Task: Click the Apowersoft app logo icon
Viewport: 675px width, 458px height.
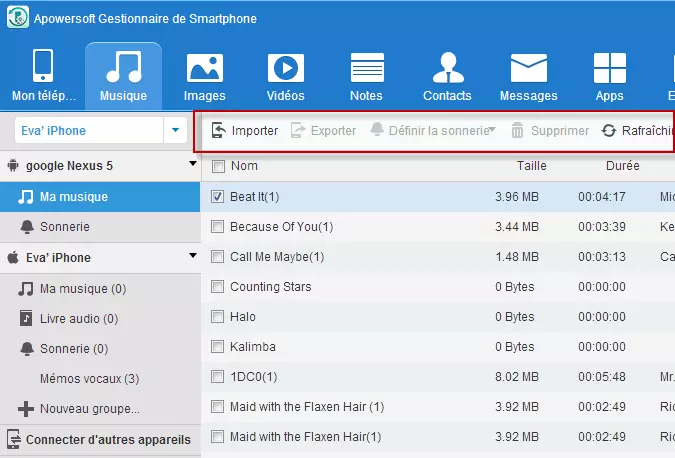Action: coord(18,18)
